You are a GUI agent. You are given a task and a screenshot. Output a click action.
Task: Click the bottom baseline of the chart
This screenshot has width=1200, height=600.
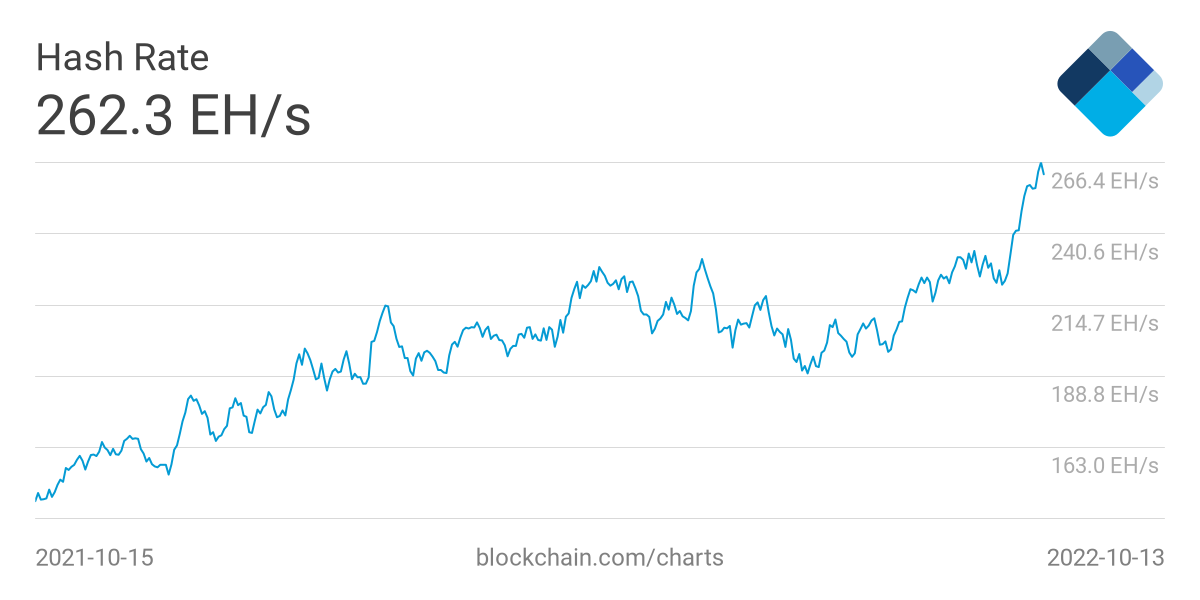point(600,518)
